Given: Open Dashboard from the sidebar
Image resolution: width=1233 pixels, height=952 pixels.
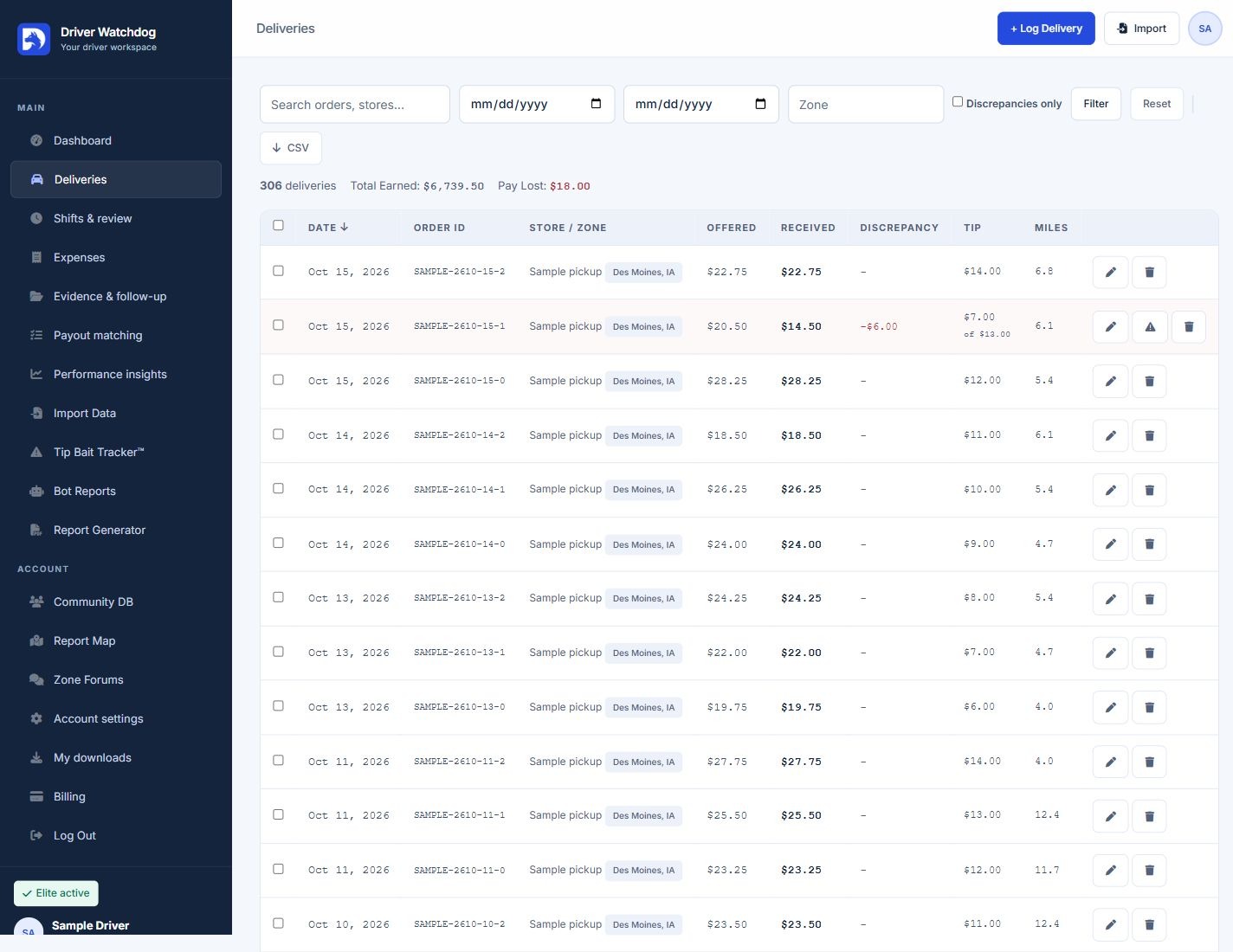Looking at the screenshot, I should point(116,140).
